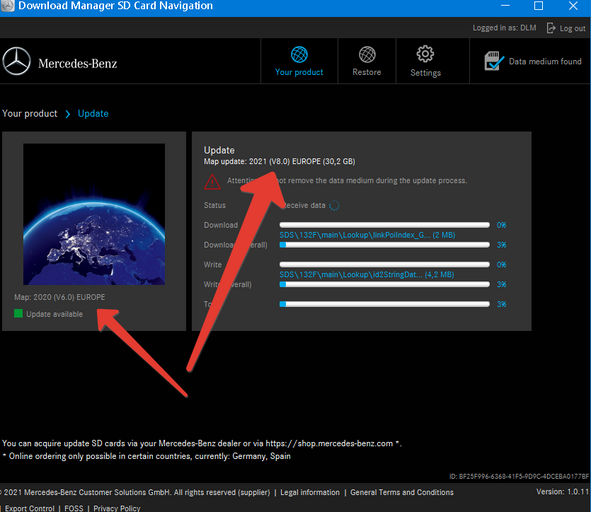Open the Privacy Policy link
The width and height of the screenshot is (591, 512).
pyautogui.click(x=117, y=508)
